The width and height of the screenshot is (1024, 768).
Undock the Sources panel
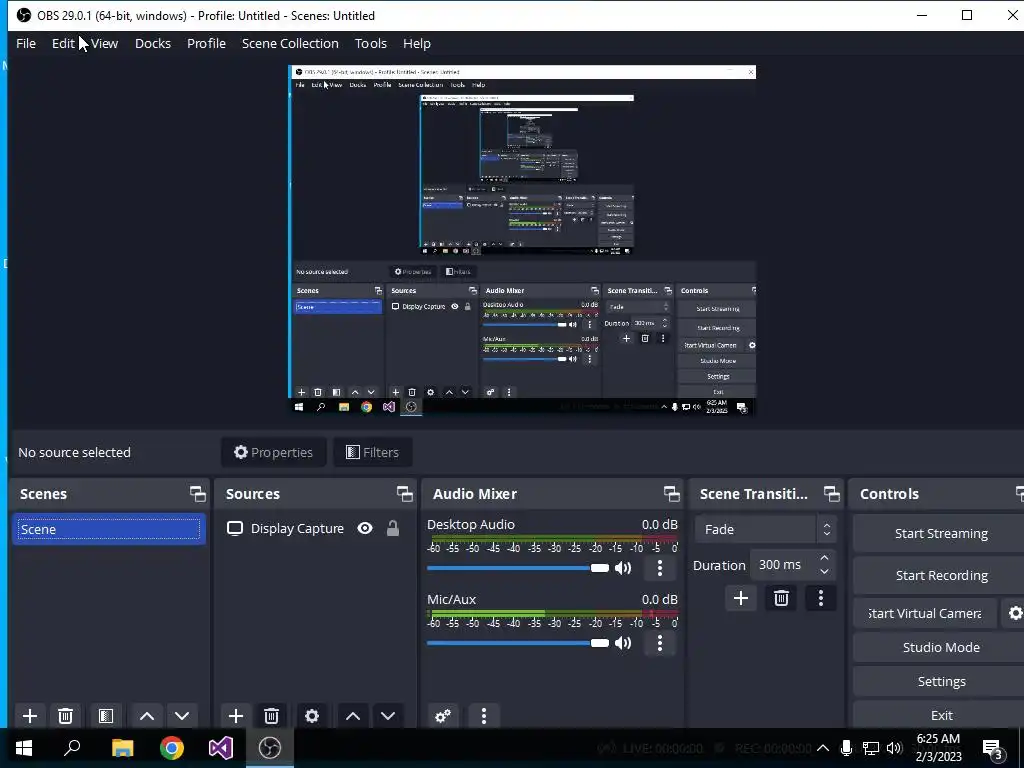point(405,494)
